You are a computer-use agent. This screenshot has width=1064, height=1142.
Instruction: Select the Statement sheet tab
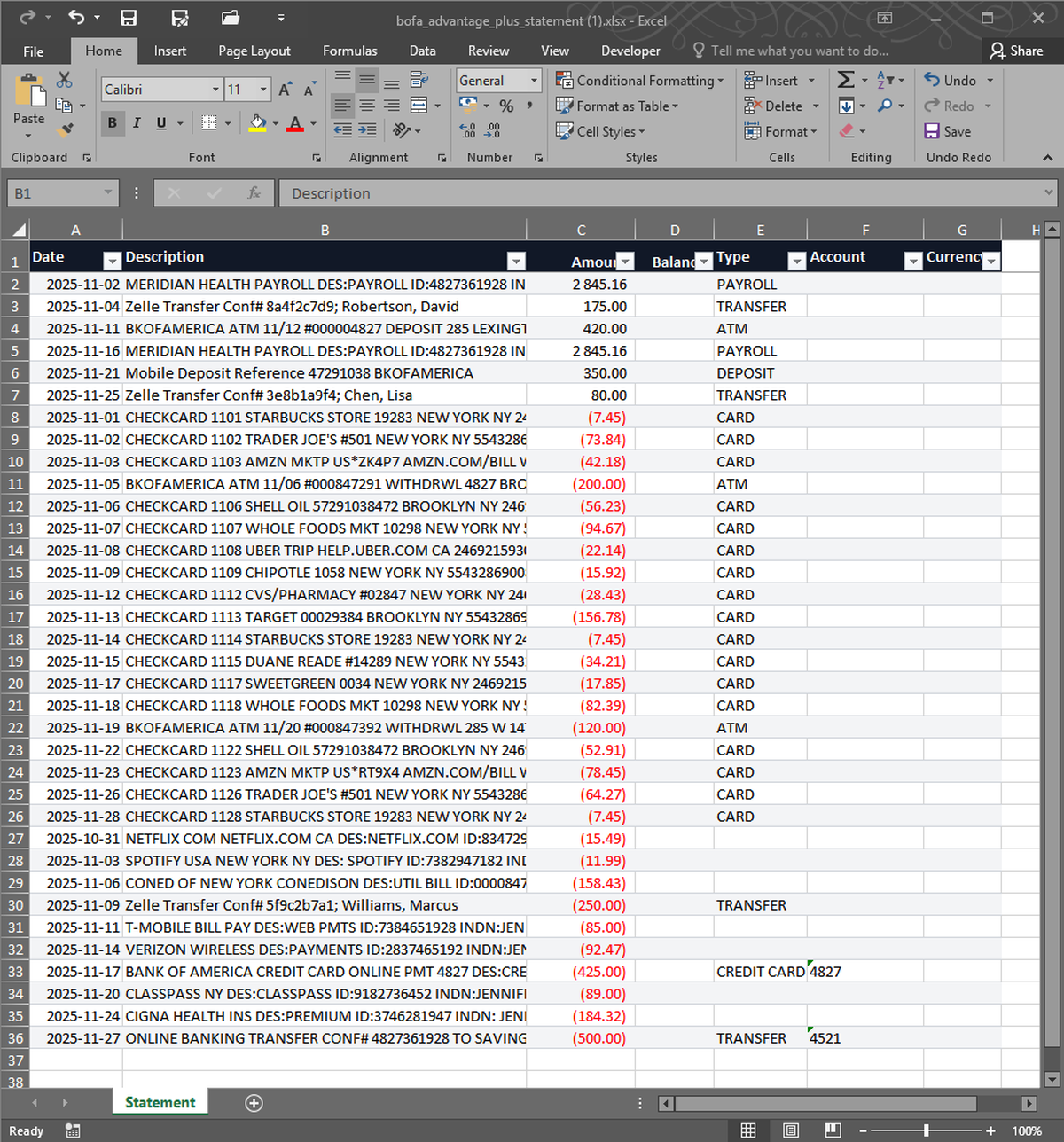pyautogui.click(x=160, y=1102)
